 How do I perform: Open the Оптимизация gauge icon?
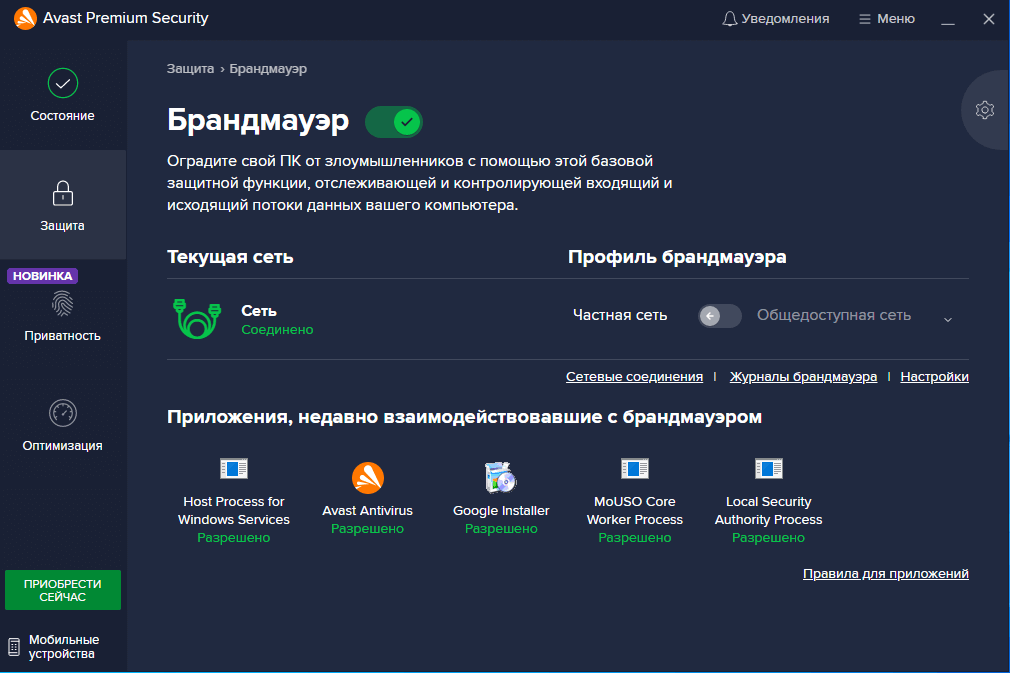(x=62, y=413)
